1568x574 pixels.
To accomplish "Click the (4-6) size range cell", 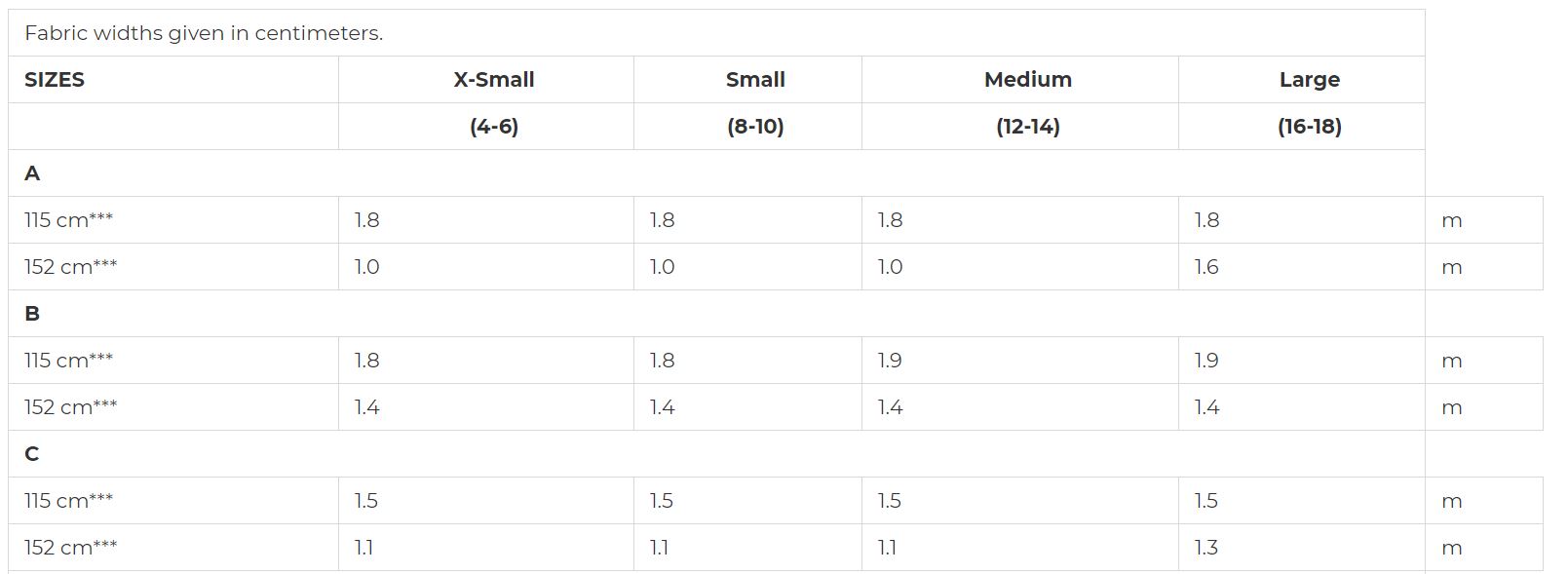I will (493, 127).
